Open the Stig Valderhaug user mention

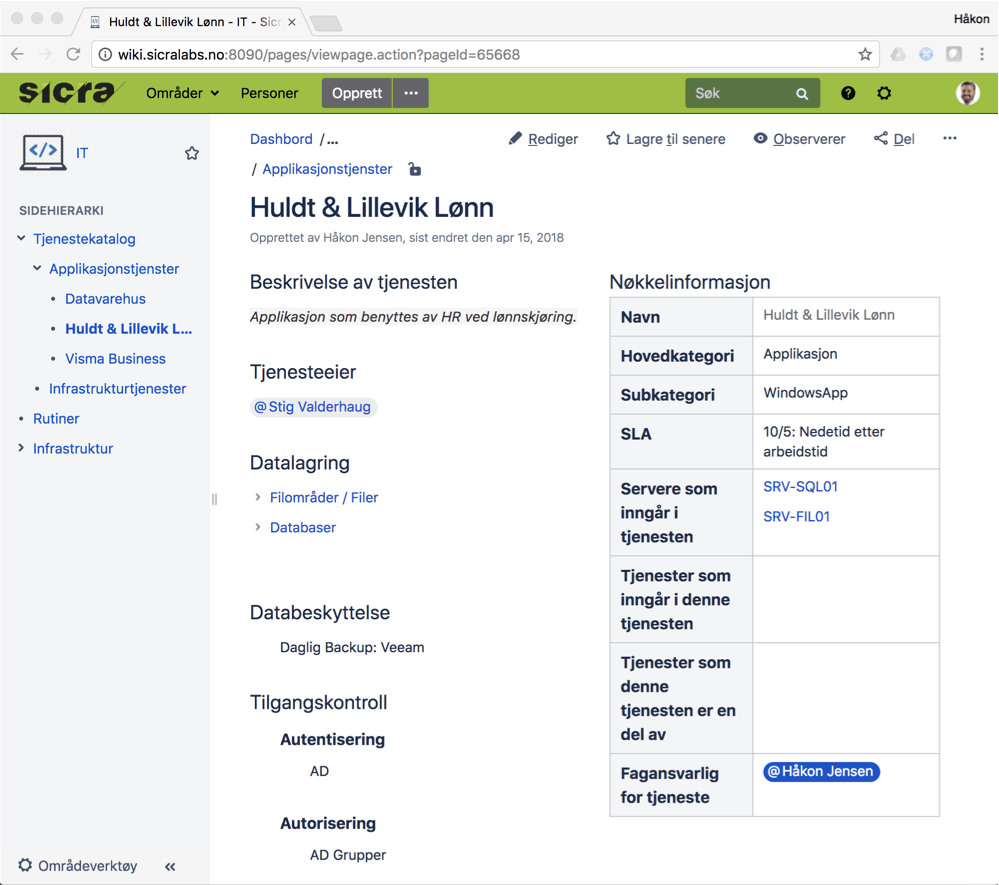(313, 407)
